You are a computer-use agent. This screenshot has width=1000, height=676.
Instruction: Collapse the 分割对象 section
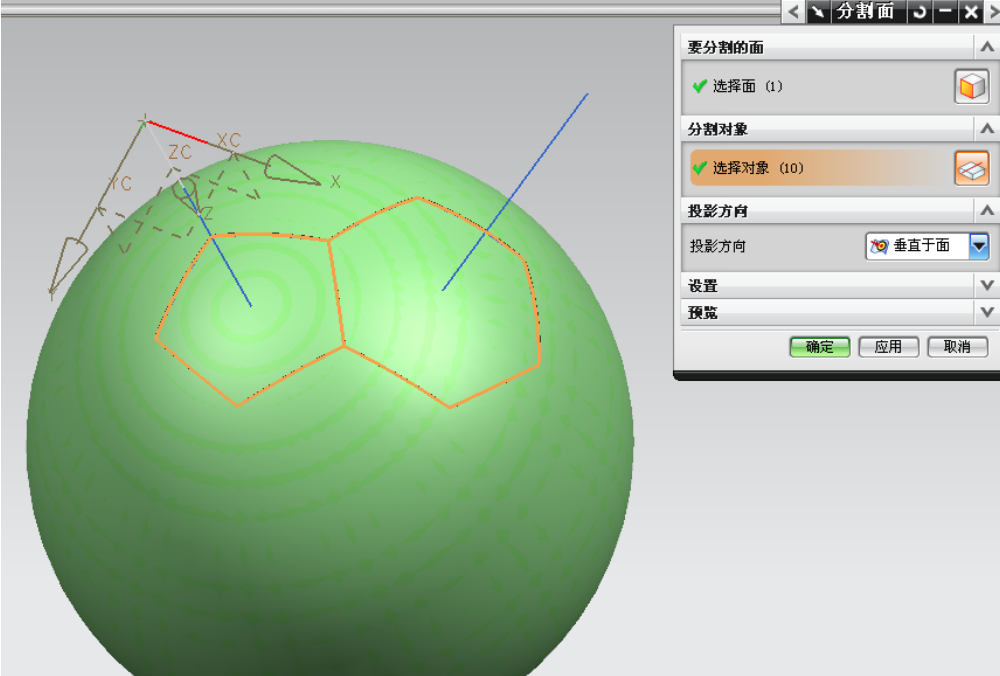tap(987, 129)
